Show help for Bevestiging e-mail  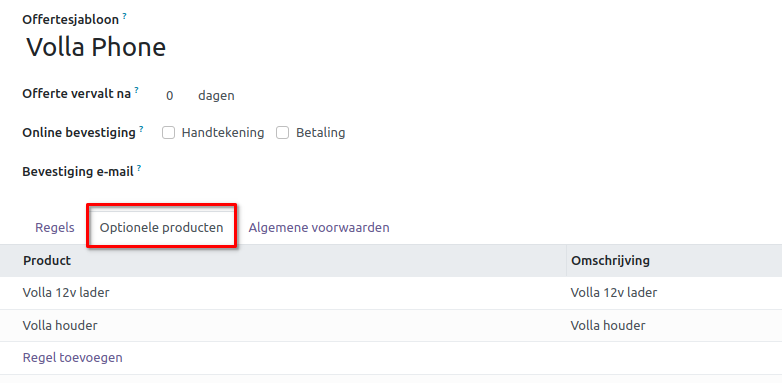pyautogui.click(x=139, y=169)
